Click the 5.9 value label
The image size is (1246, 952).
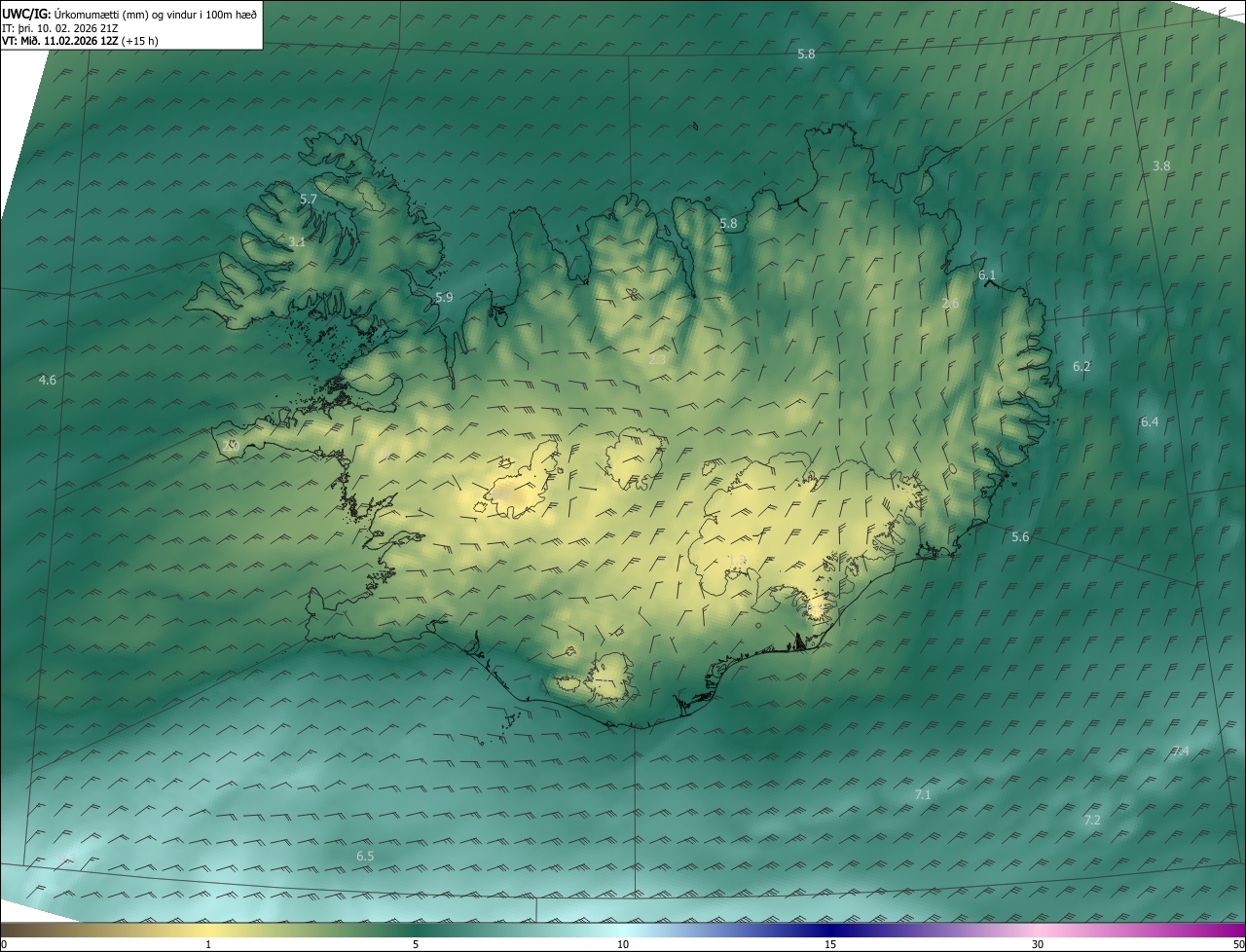pyautogui.click(x=444, y=298)
